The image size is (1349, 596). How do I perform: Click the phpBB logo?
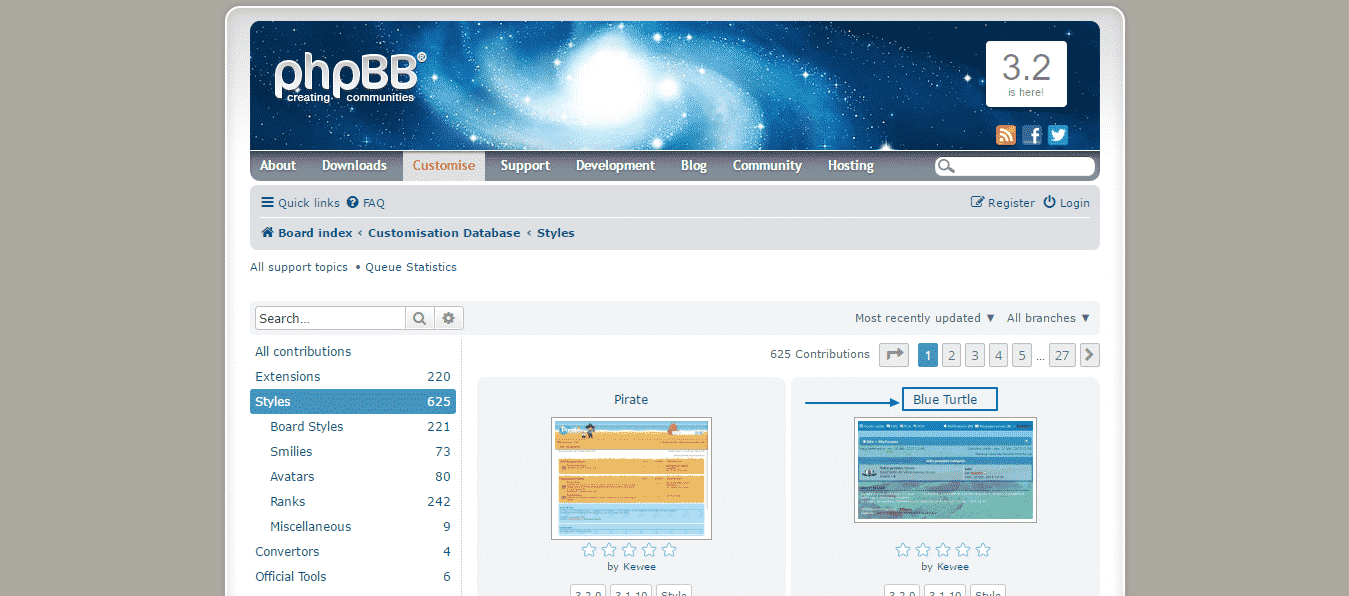pyautogui.click(x=348, y=76)
